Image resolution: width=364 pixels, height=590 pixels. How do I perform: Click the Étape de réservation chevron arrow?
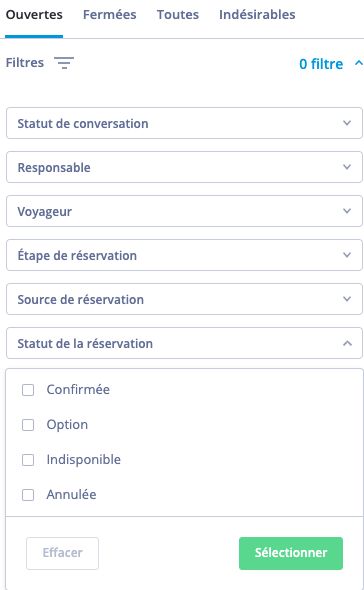coord(347,255)
